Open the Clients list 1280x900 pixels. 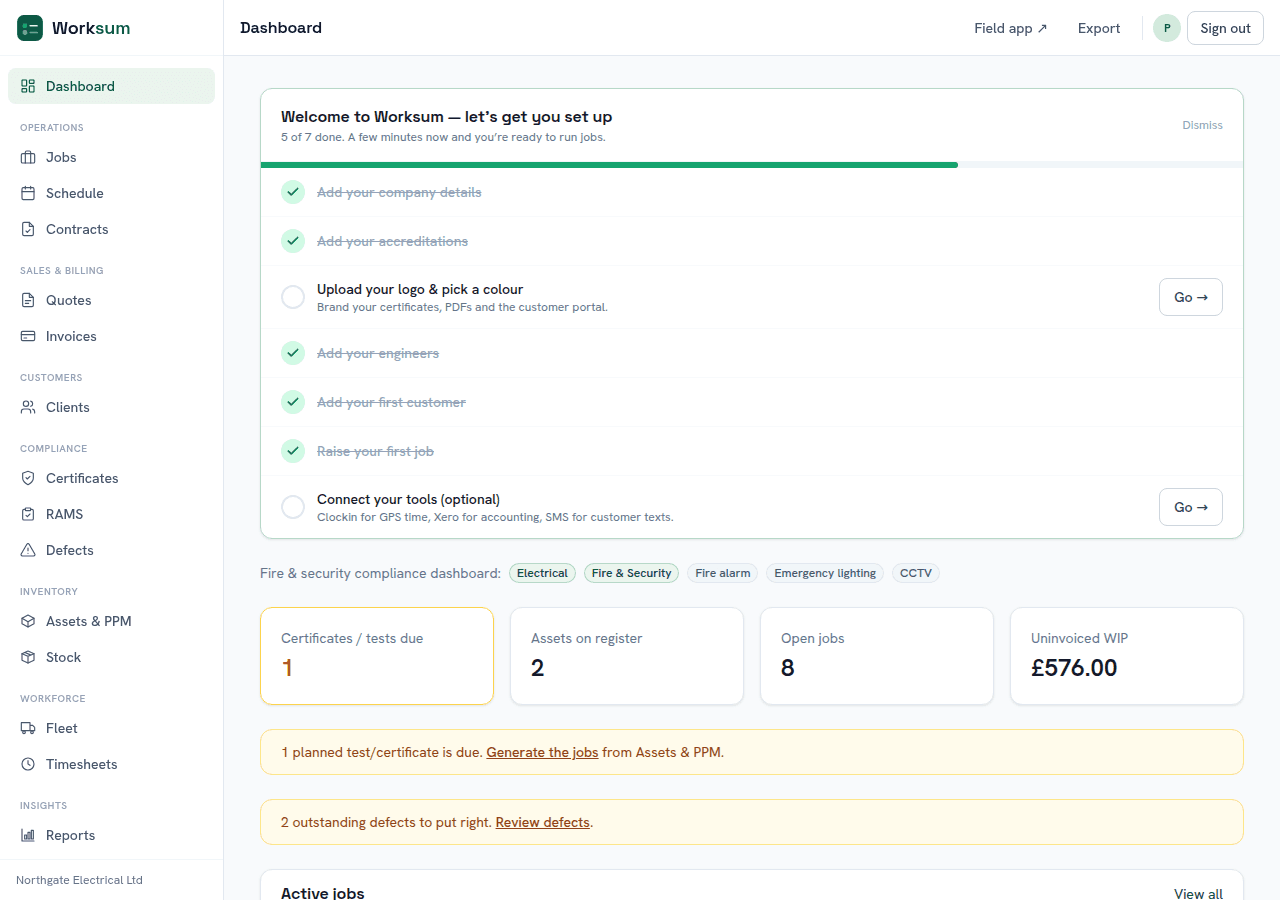(x=111, y=407)
